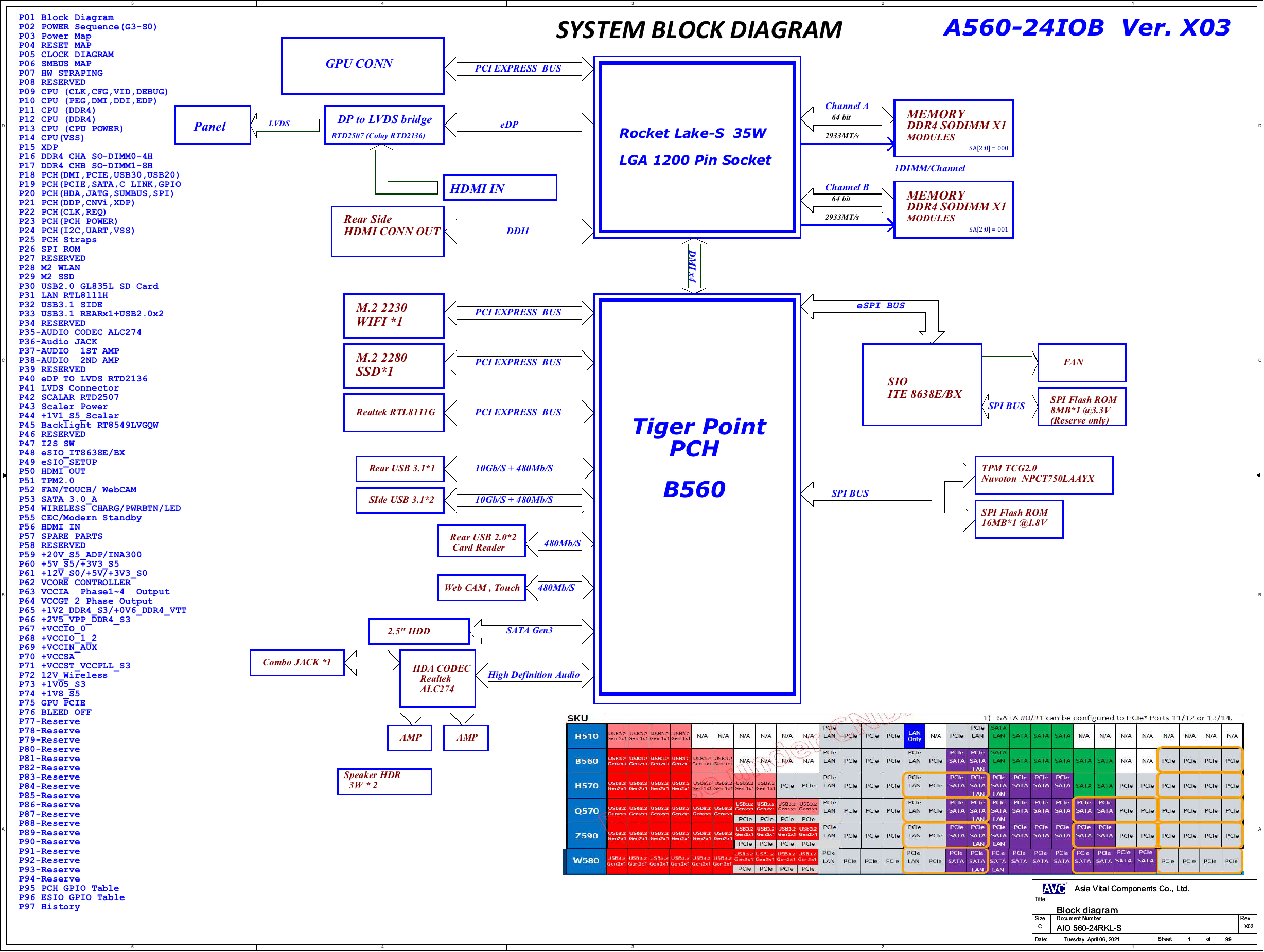Select the SIO ITE 8638E/BX block
1264x952 pixels.
coord(922,384)
